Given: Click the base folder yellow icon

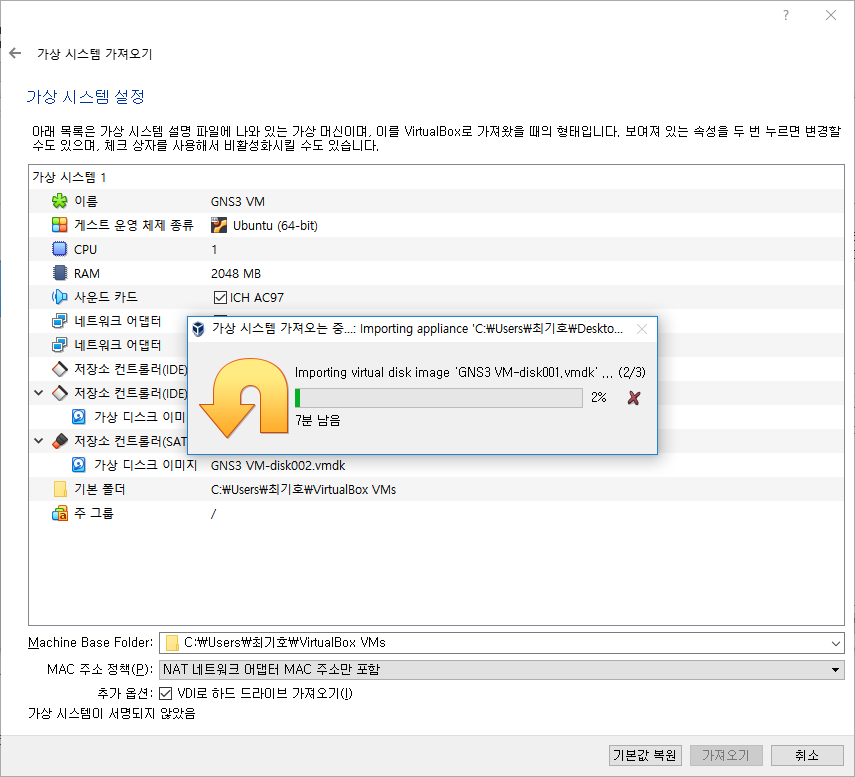Looking at the screenshot, I should pyautogui.click(x=60, y=489).
